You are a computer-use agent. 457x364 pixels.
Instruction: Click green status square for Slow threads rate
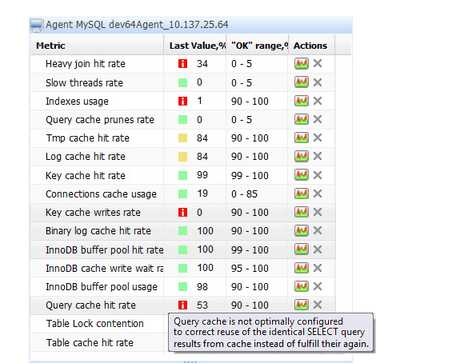[x=183, y=82]
